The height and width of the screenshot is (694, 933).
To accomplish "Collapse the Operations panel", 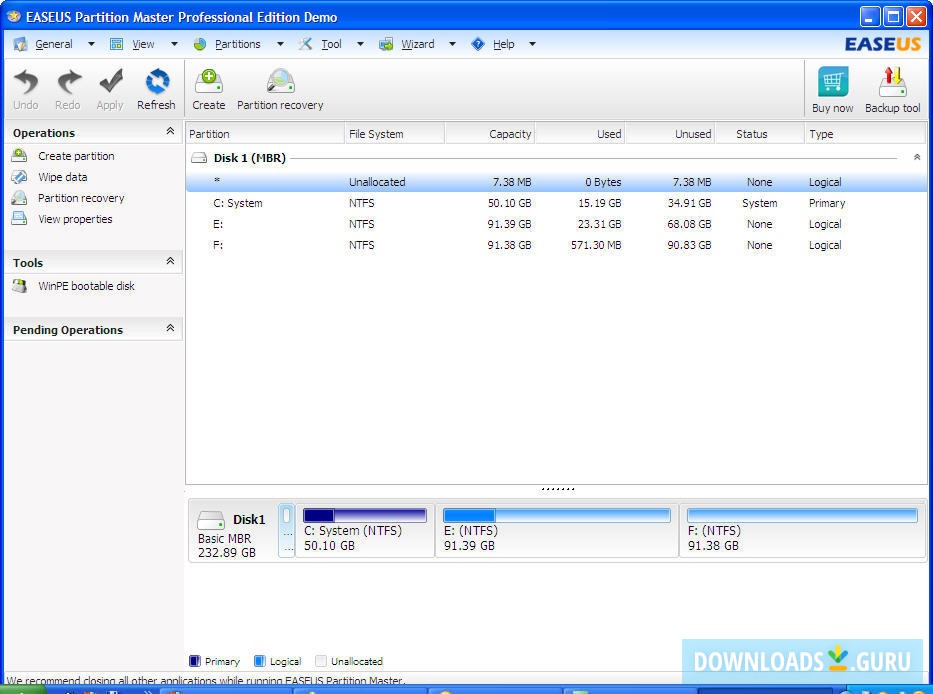I will 170,132.
